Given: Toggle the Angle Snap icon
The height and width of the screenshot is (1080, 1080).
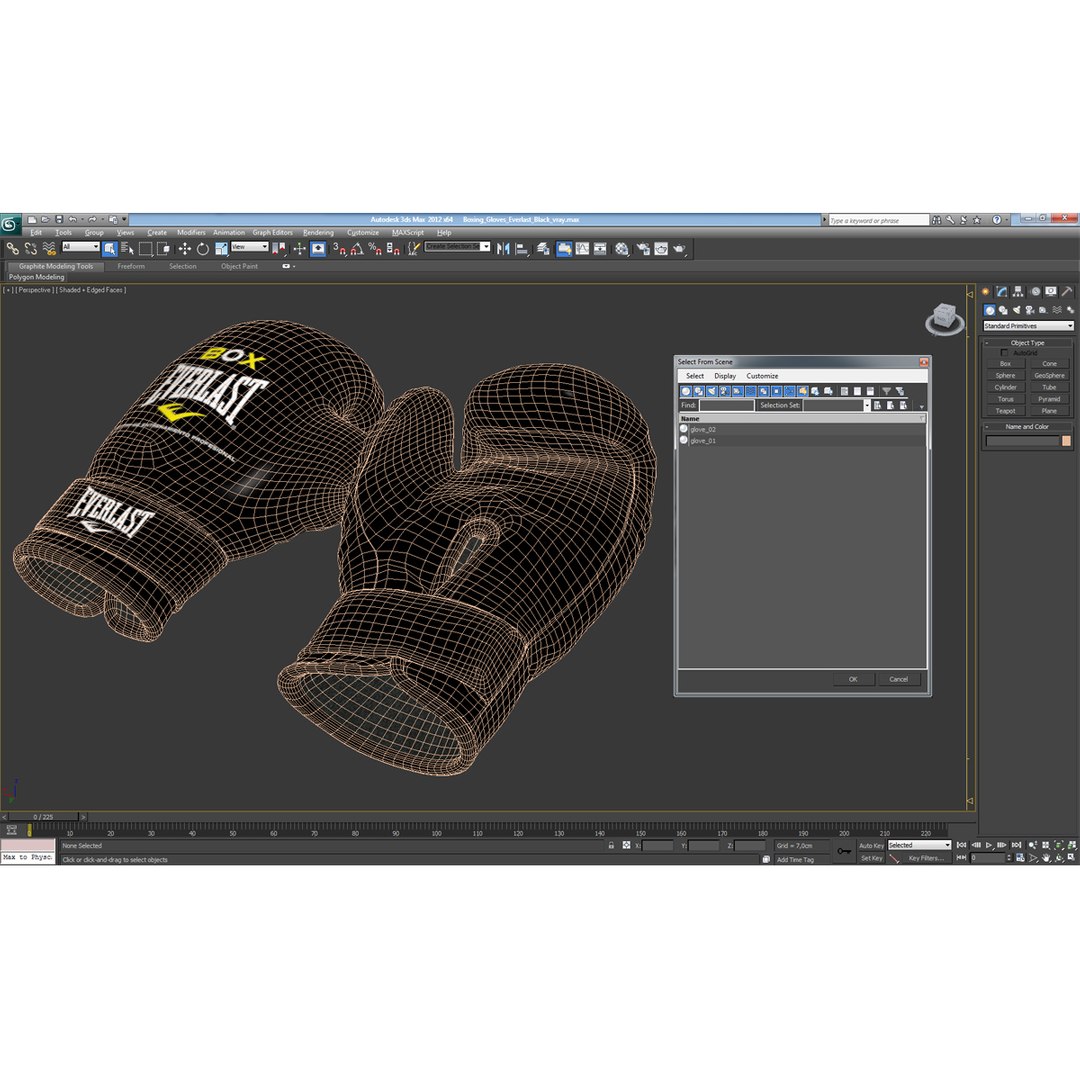Looking at the screenshot, I should pyautogui.click(x=357, y=249).
